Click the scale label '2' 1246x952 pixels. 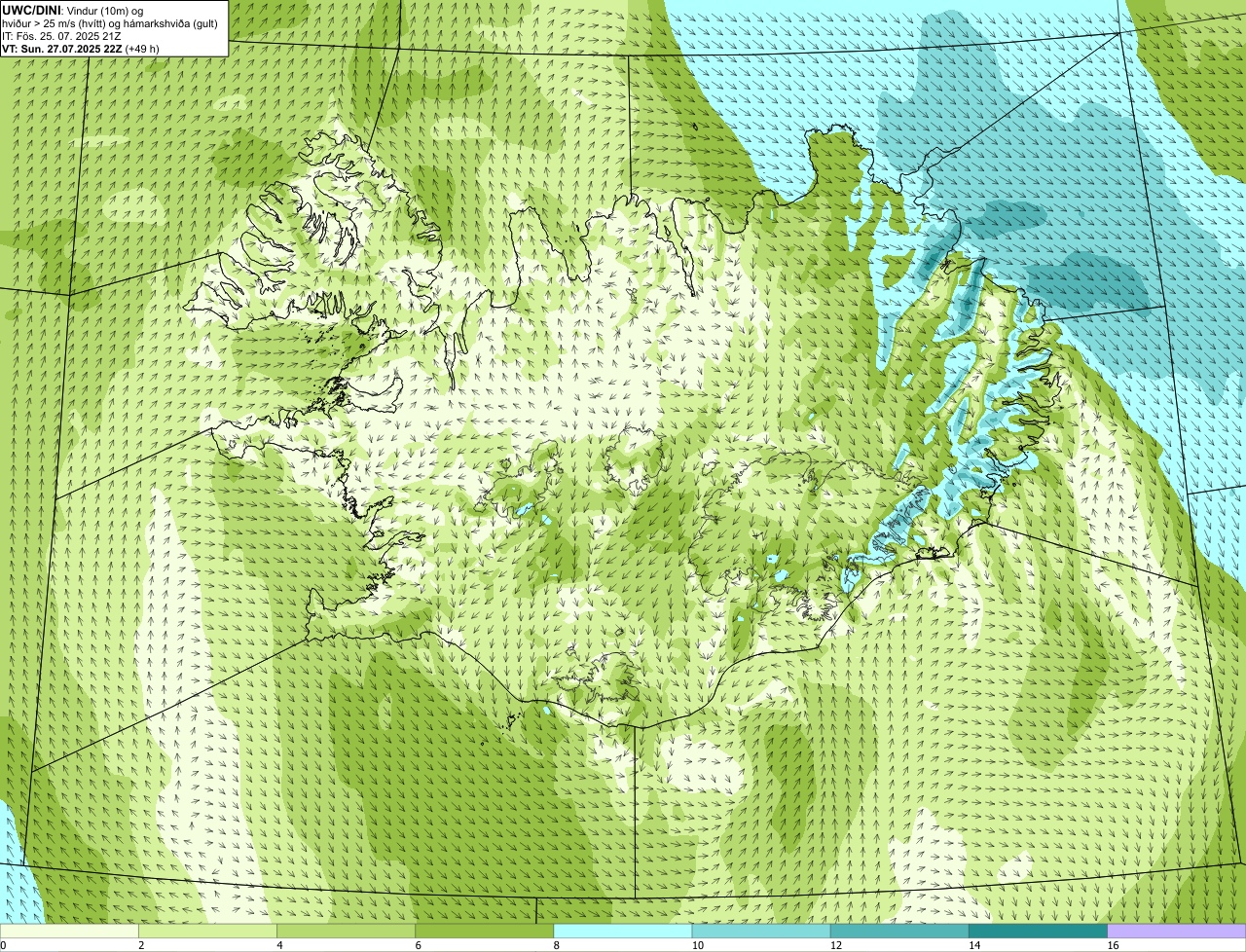coord(141,945)
